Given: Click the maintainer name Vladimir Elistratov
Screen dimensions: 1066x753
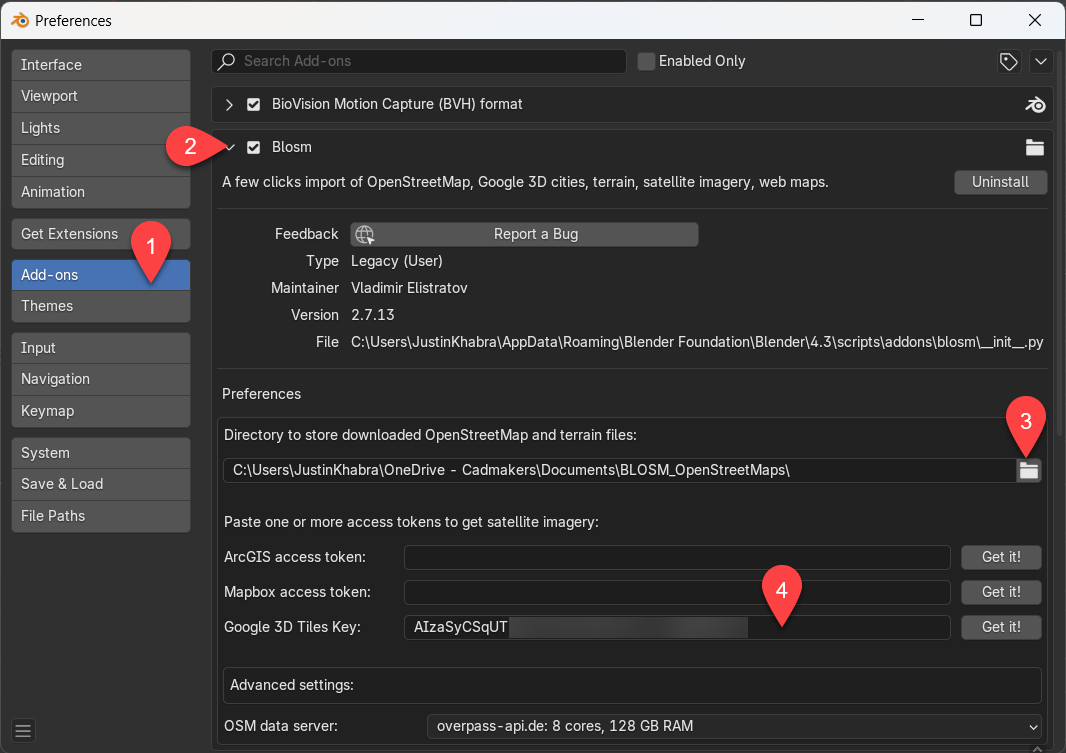Looking at the screenshot, I should click(409, 288).
